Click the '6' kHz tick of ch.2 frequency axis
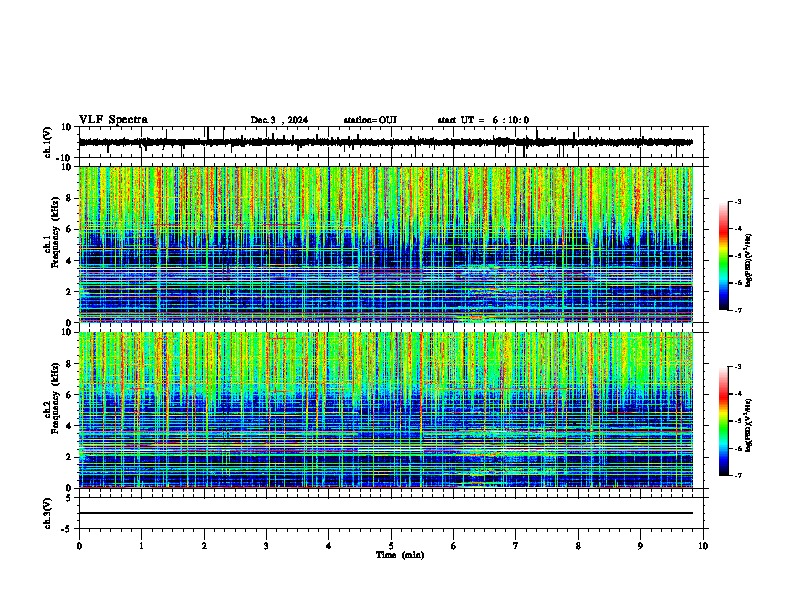Image resolution: width=792 pixels, height=612 pixels. pyautogui.click(x=71, y=395)
